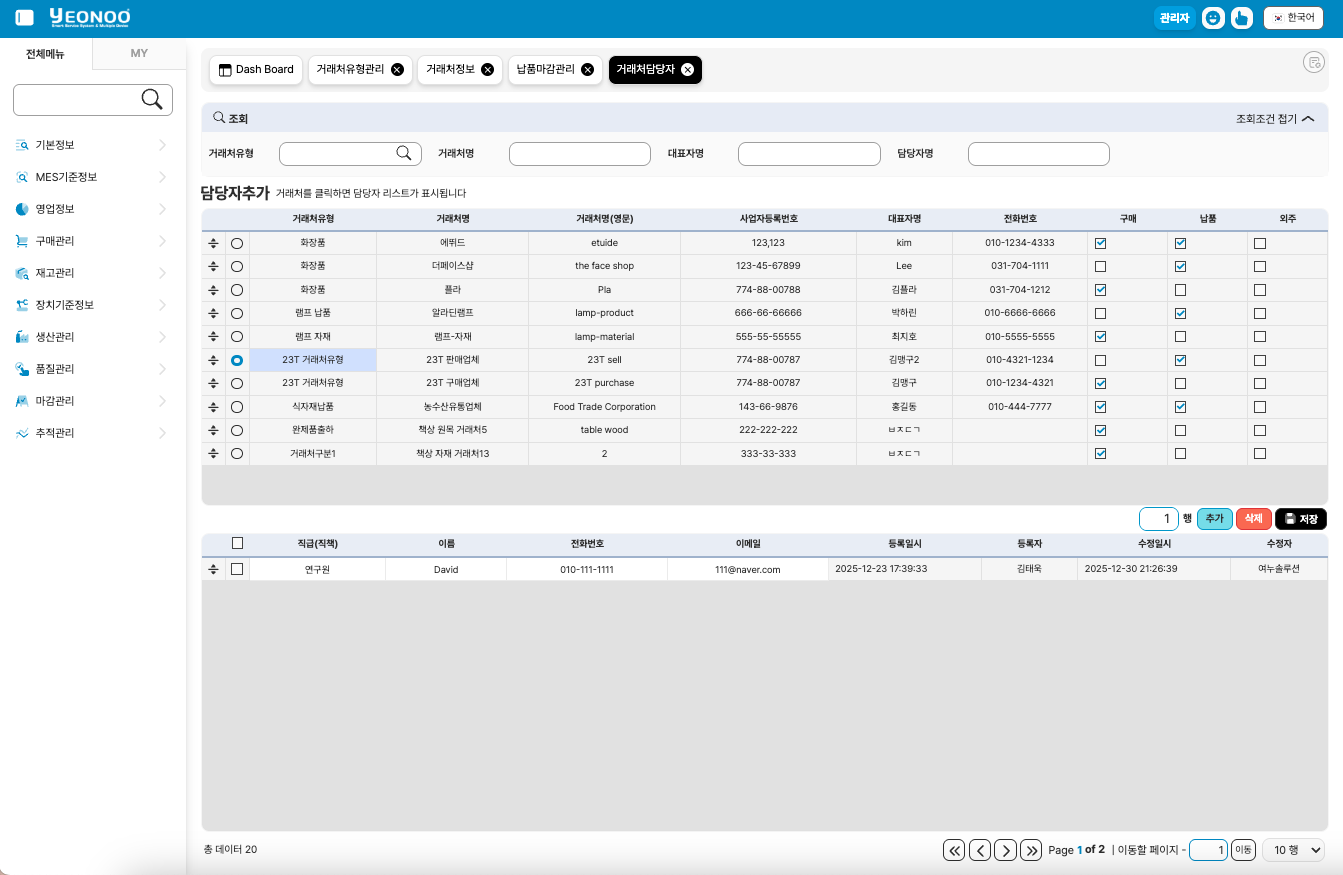Viewport: 1343px width, 875px height.
Task: Tick the header checkbox in the 담당자 grid
Action: 237,543
